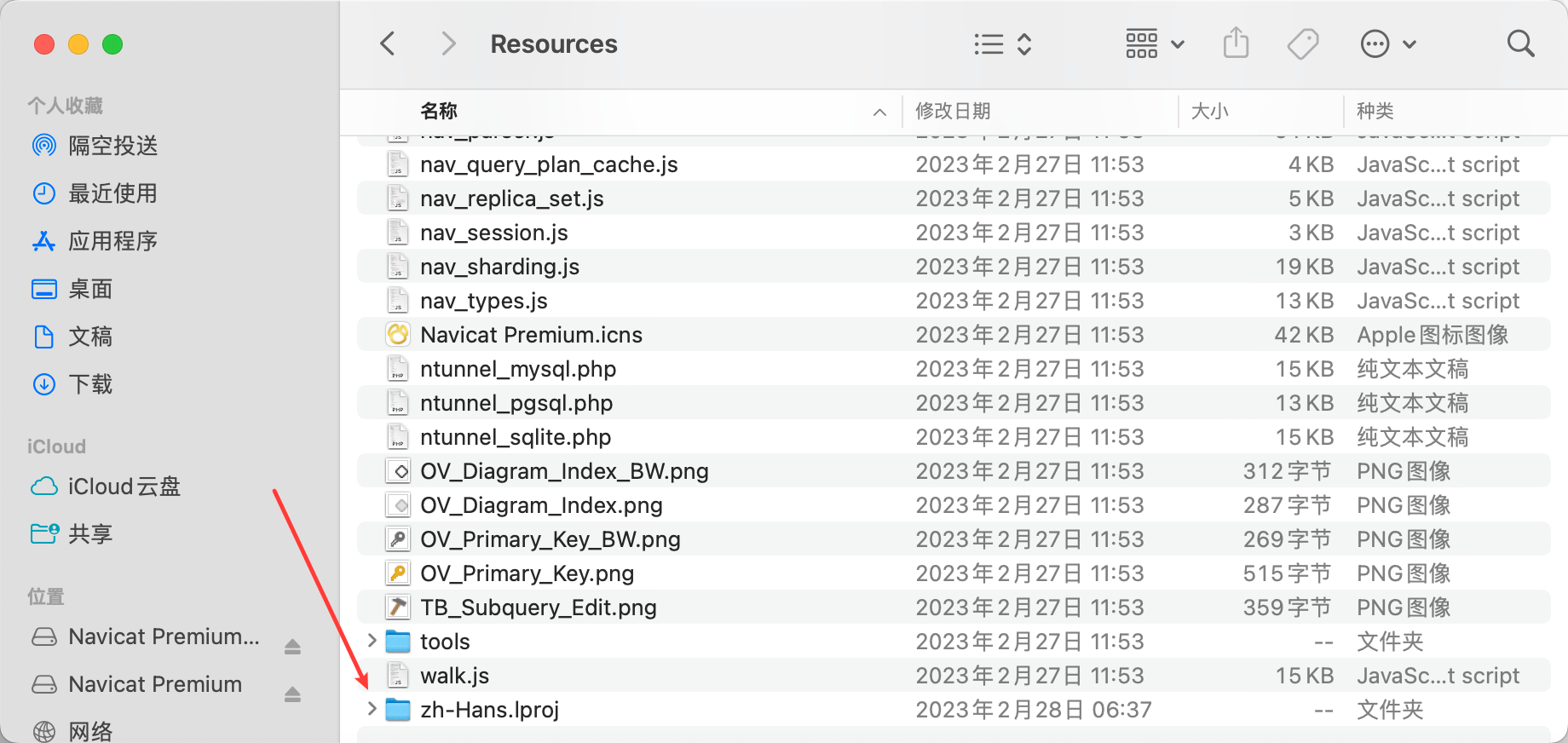1568x743 pixels.
Task: Select the walk.js file
Action: [x=454, y=676]
